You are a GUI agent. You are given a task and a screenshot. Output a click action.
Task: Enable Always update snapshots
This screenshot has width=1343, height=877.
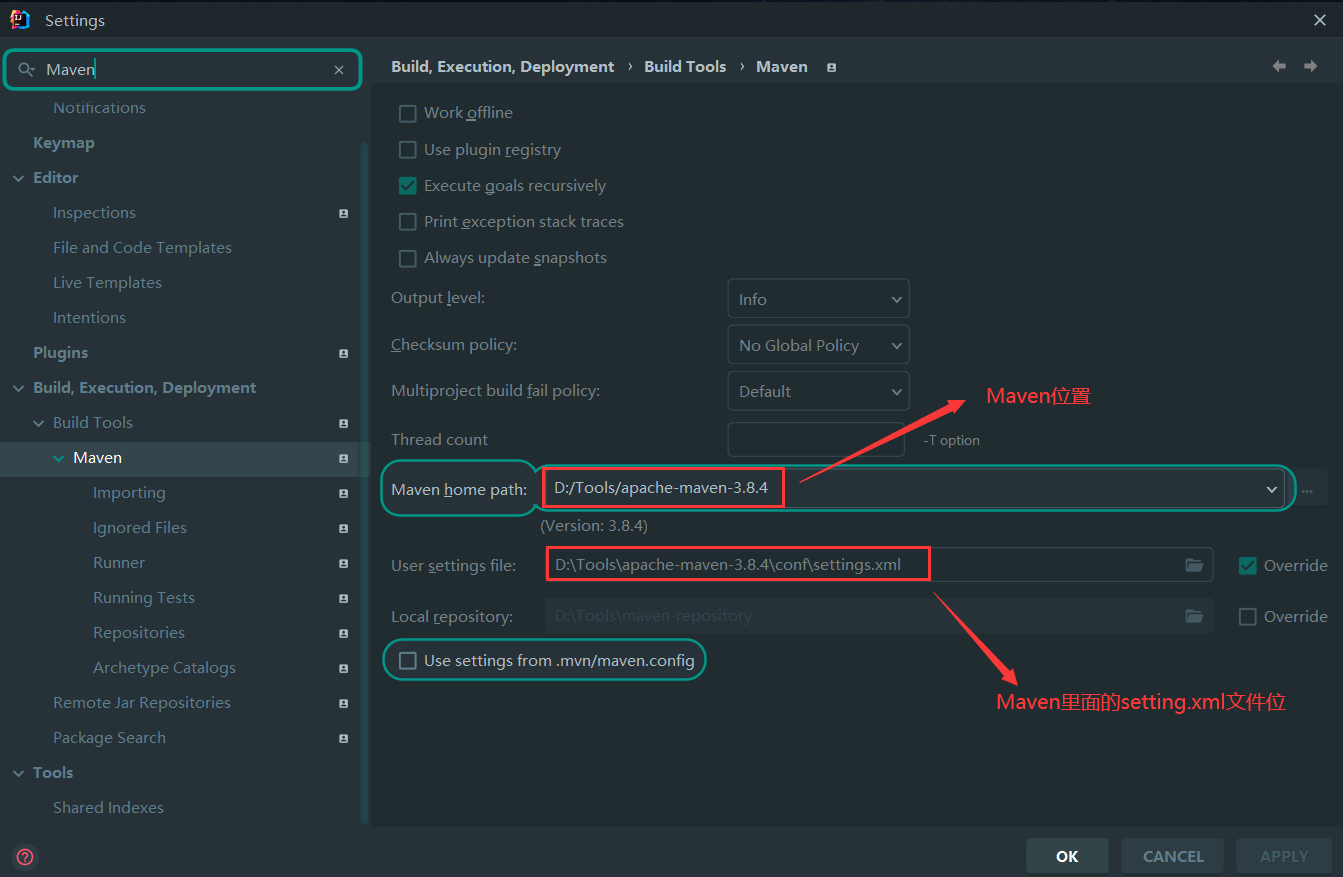pyautogui.click(x=407, y=258)
